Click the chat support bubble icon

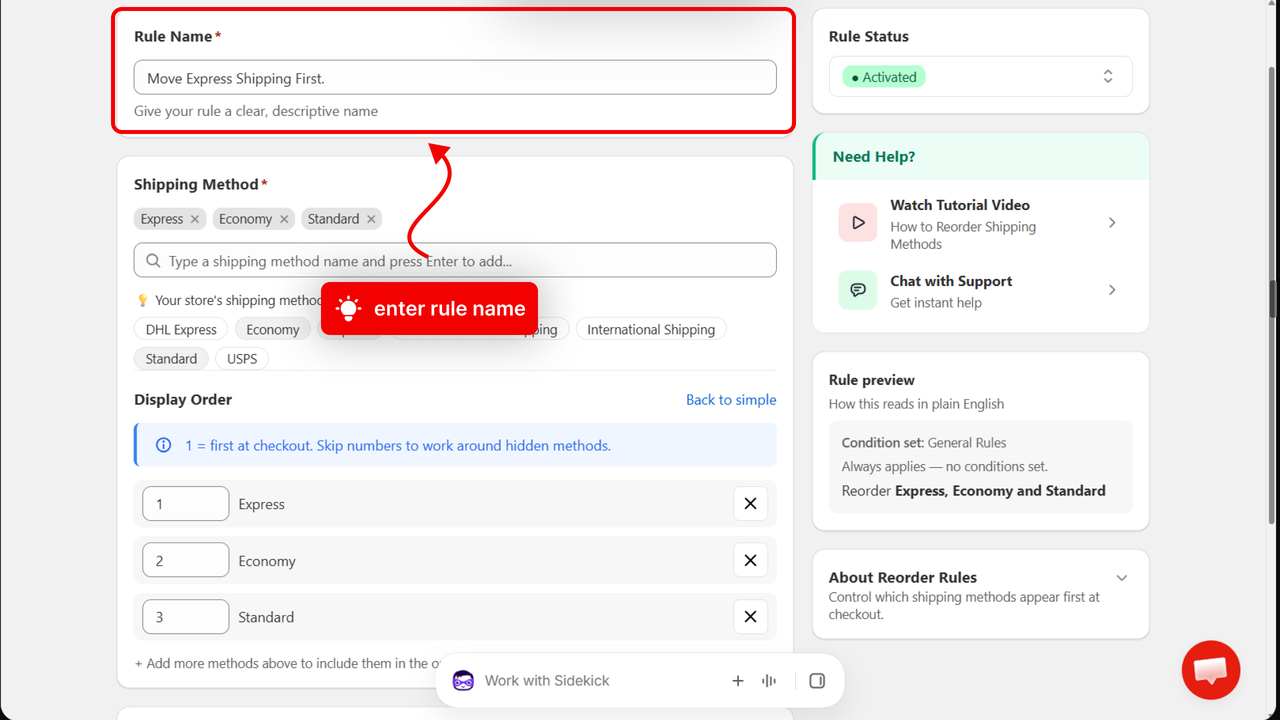(x=858, y=290)
